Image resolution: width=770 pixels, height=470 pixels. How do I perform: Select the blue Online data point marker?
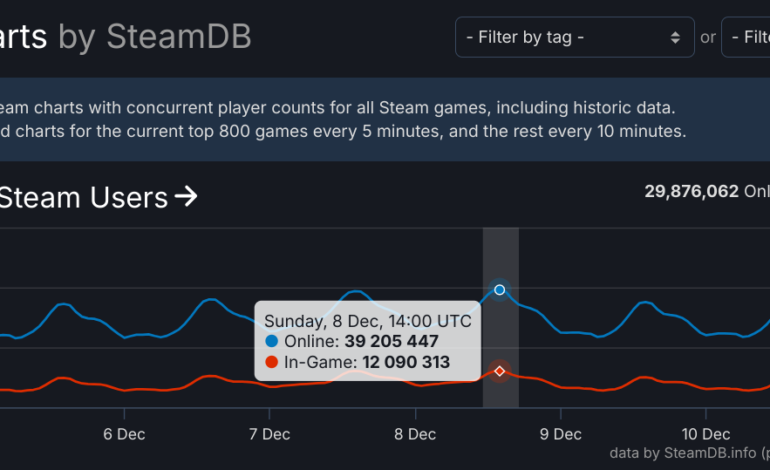(500, 290)
